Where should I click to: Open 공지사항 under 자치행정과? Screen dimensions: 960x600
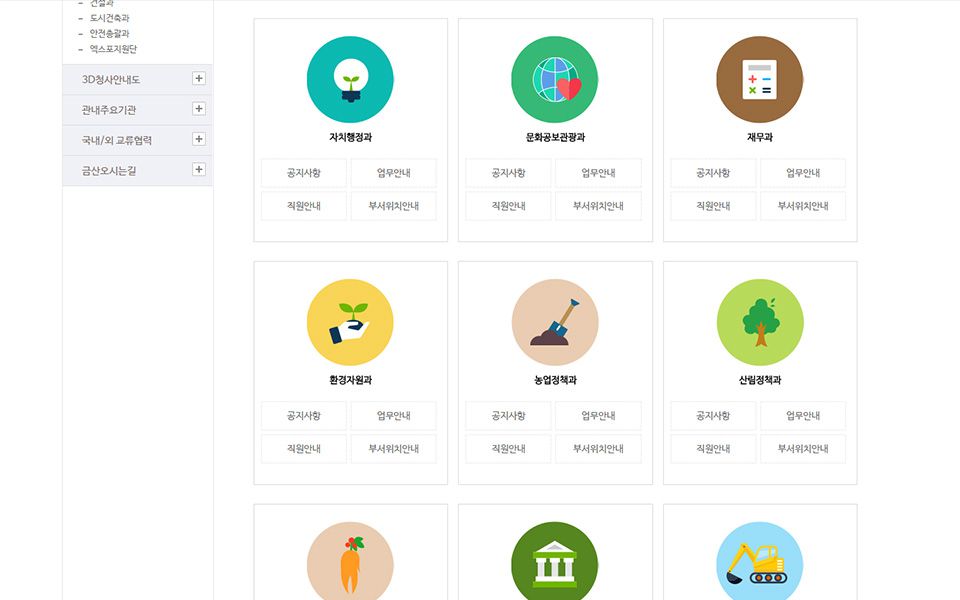coord(304,173)
